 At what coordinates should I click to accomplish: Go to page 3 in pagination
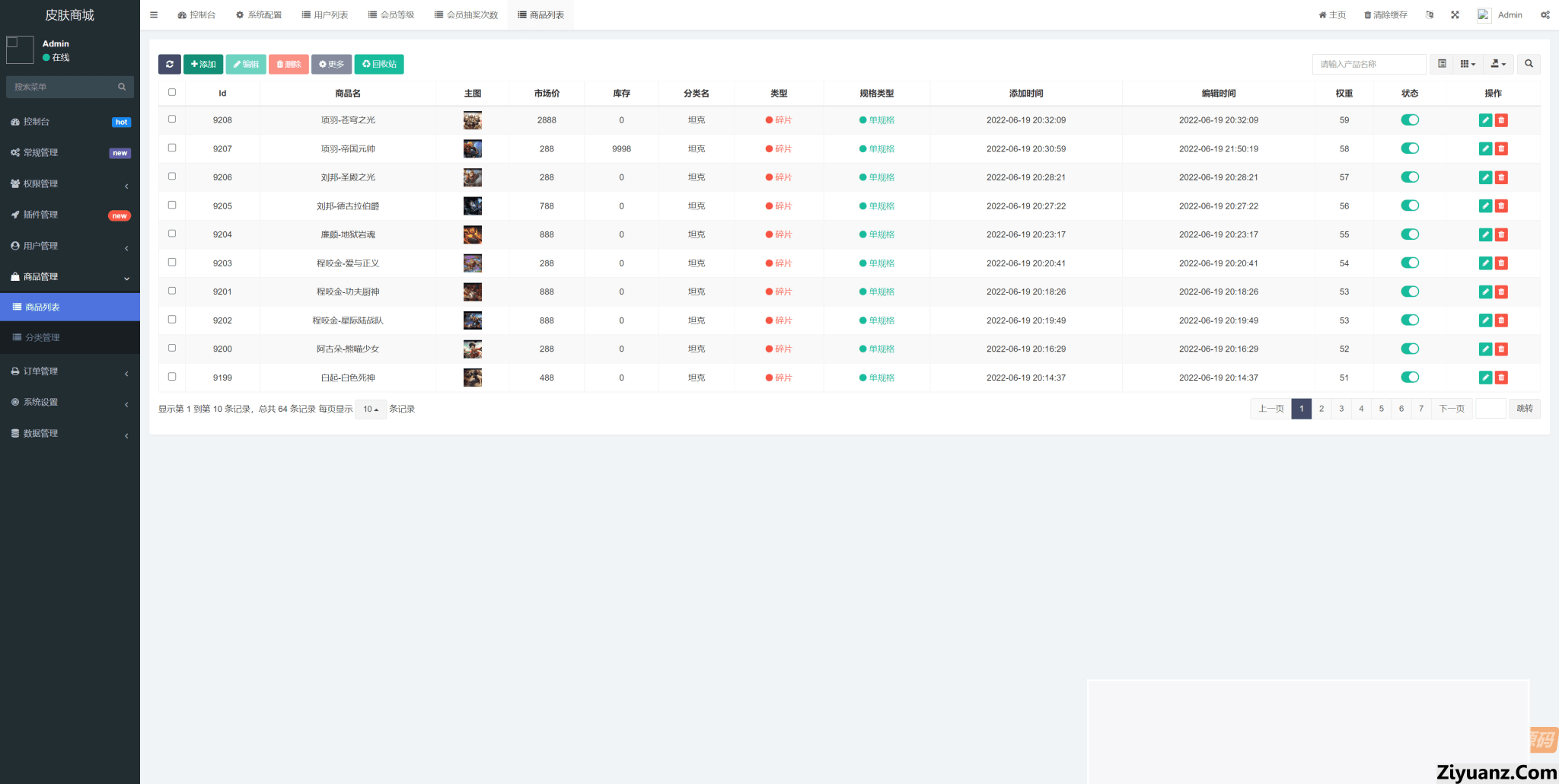pos(1341,410)
